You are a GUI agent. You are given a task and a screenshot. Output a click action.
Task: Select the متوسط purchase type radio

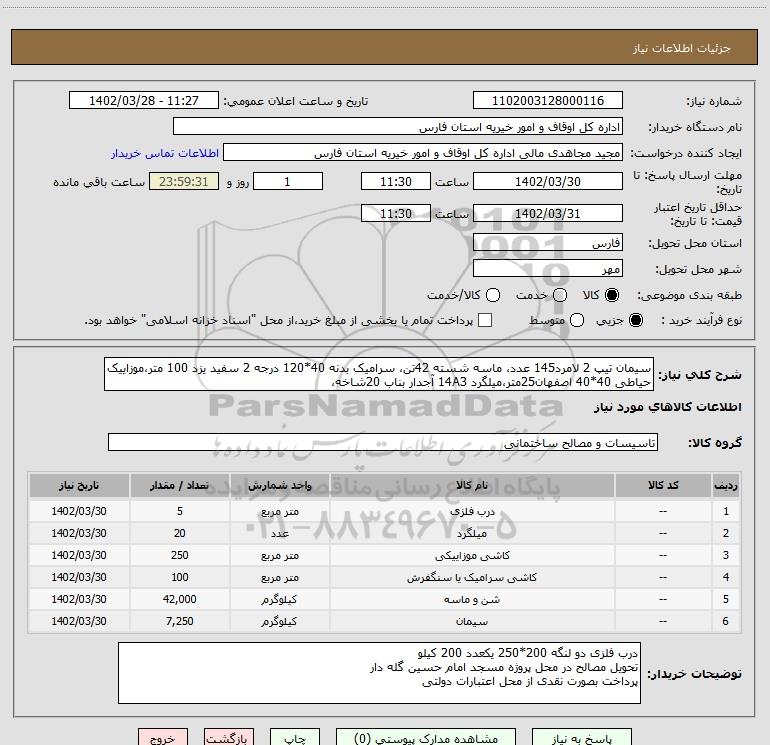tap(577, 321)
